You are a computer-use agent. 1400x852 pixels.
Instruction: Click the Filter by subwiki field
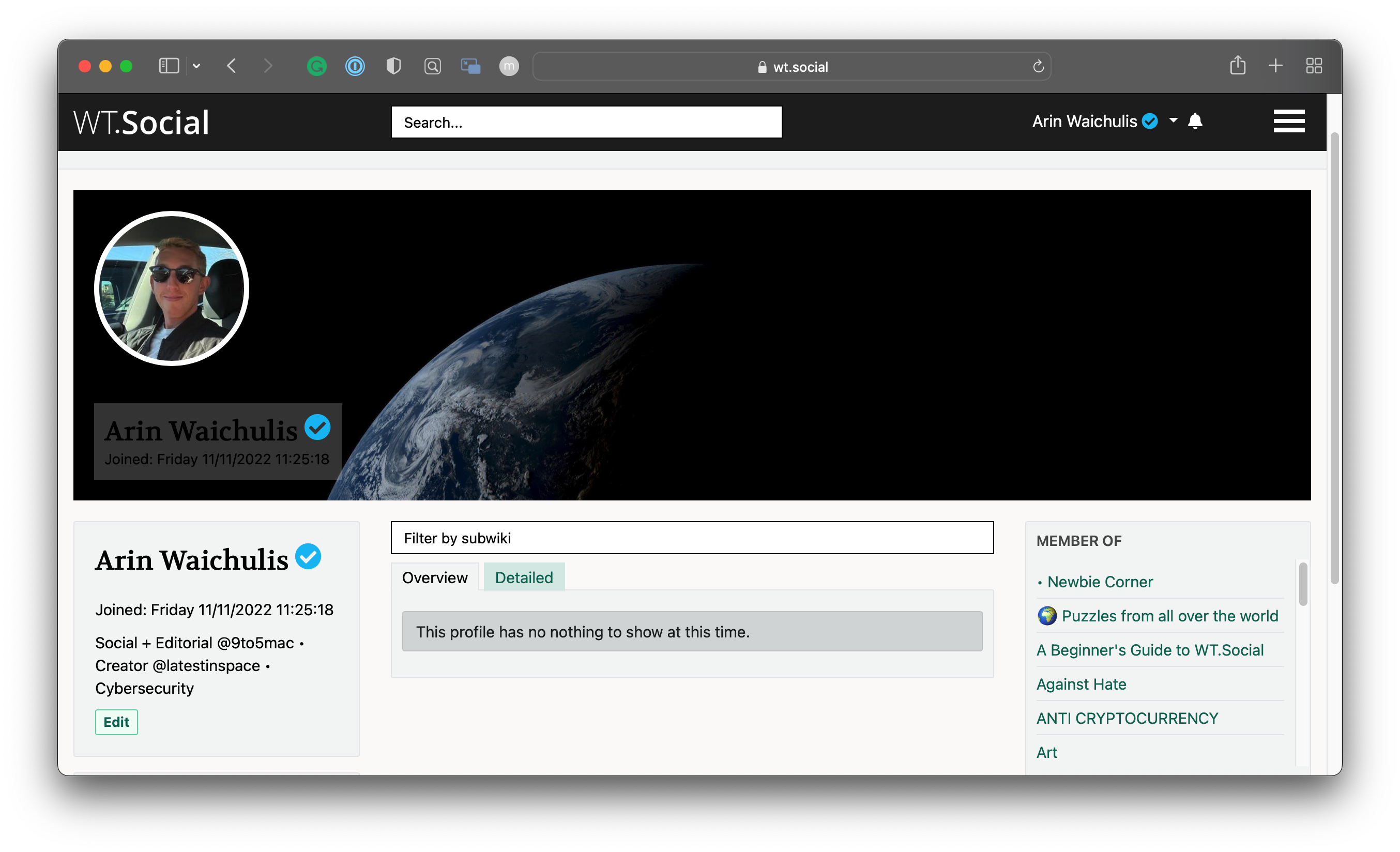pos(692,537)
